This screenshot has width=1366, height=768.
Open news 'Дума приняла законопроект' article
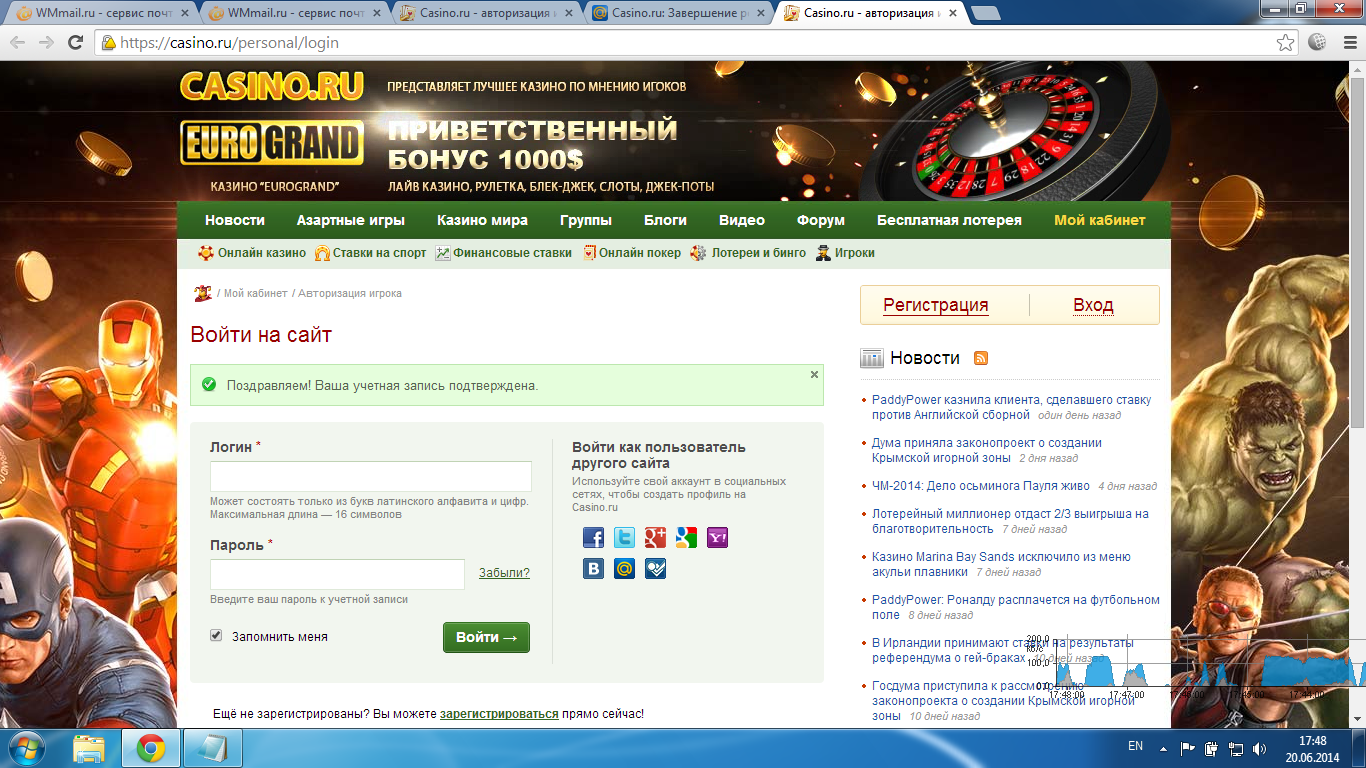pyautogui.click(x=987, y=450)
